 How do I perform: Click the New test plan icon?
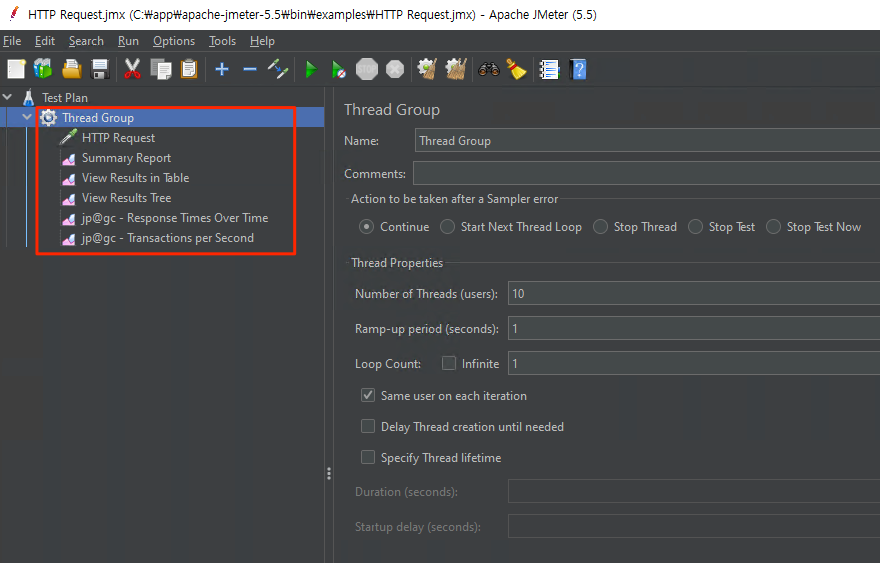coord(16,70)
